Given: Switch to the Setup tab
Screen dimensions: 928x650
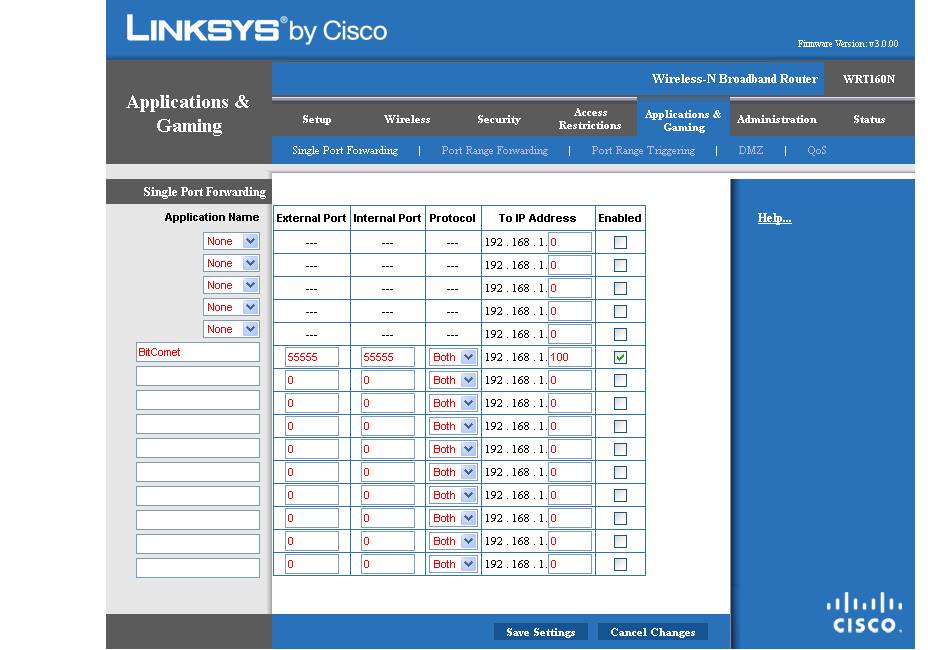Looking at the screenshot, I should tap(317, 119).
